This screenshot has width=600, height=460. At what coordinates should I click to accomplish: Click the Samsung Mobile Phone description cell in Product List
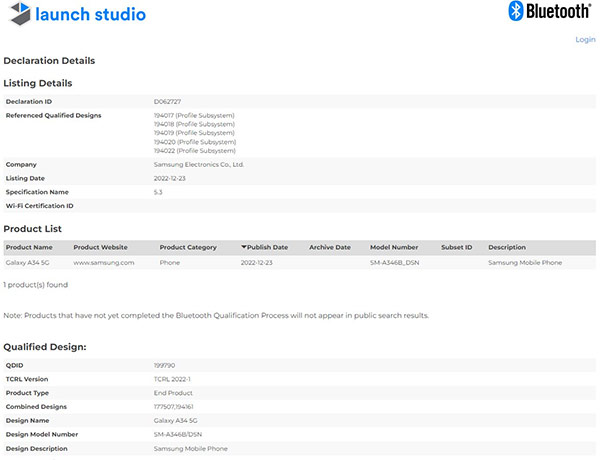click(525, 263)
